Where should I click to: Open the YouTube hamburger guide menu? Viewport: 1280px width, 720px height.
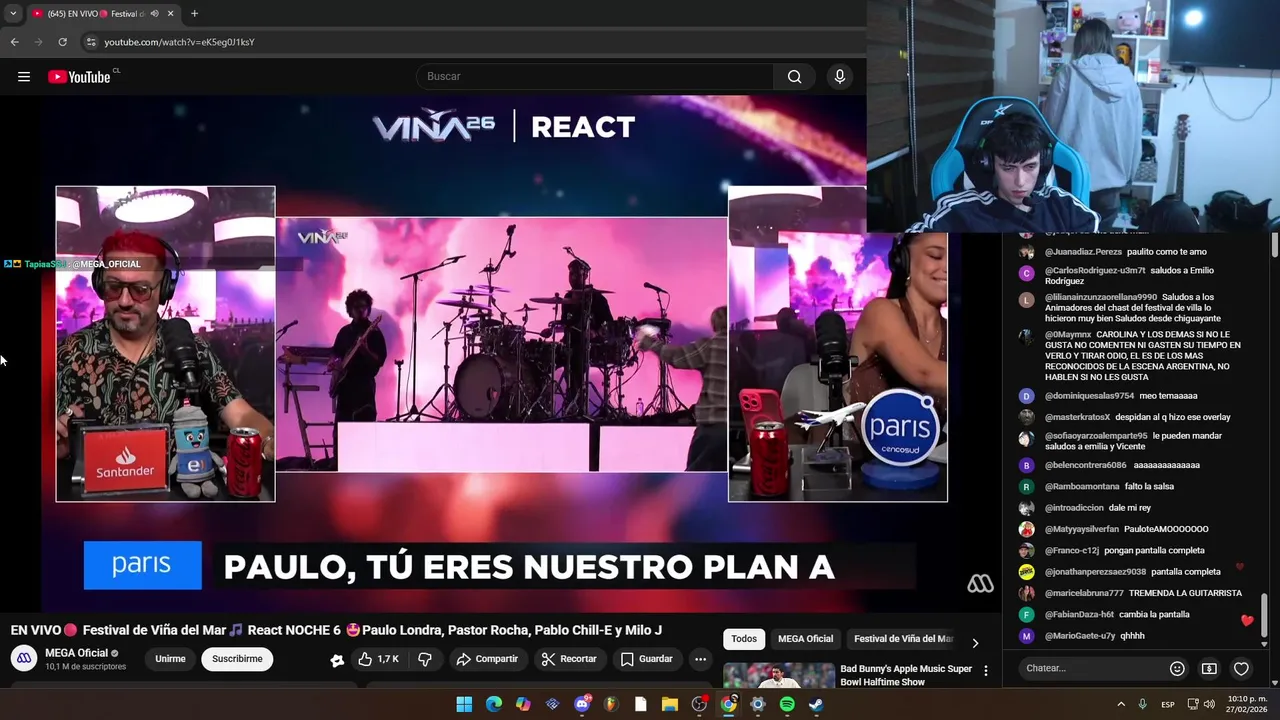pyautogui.click(x=24, y=77)
